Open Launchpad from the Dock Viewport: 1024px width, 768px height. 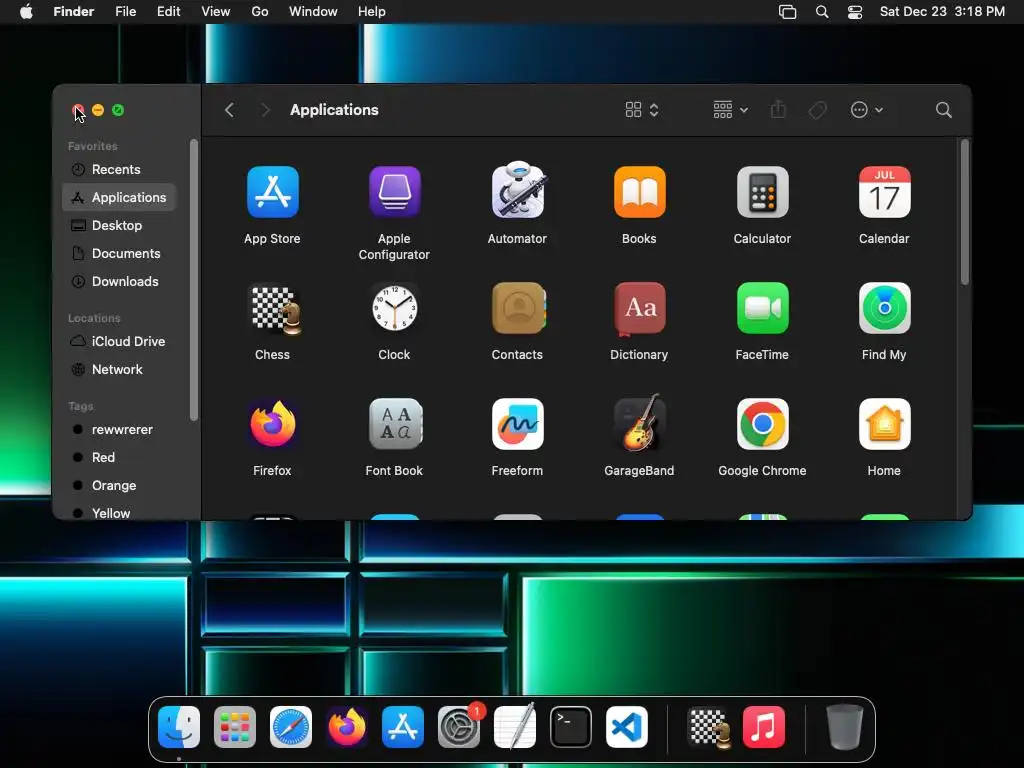point(235,727)
